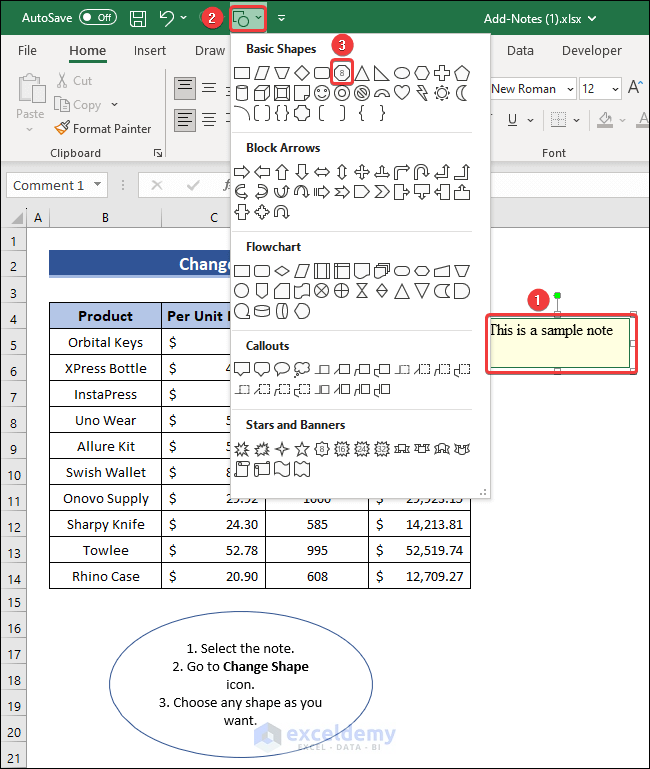The image size is (650, 769).
Task: Click the Copy button
Action: coord(78,104)
